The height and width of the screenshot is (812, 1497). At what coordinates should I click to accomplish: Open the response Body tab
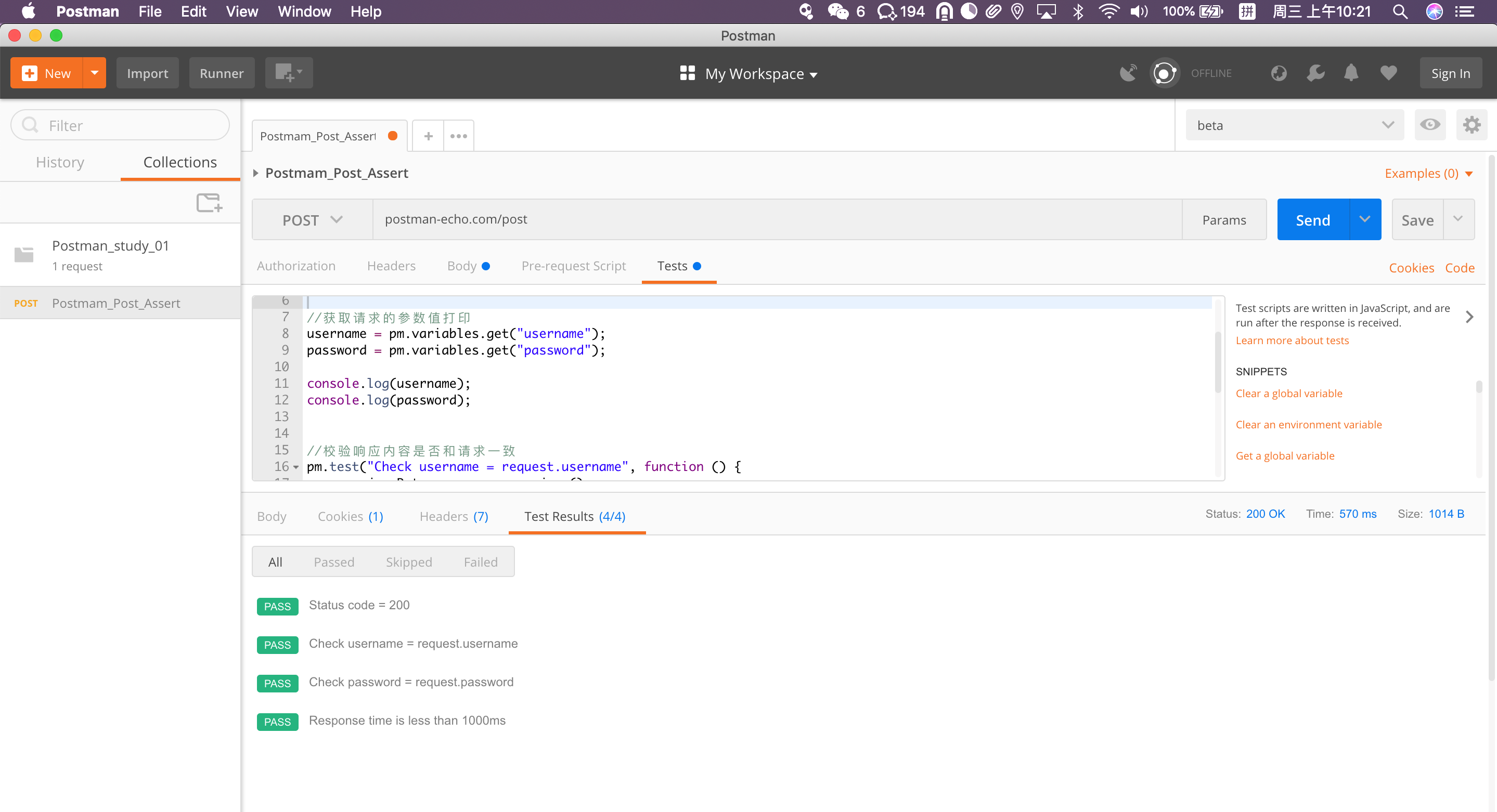click(272, 516)
